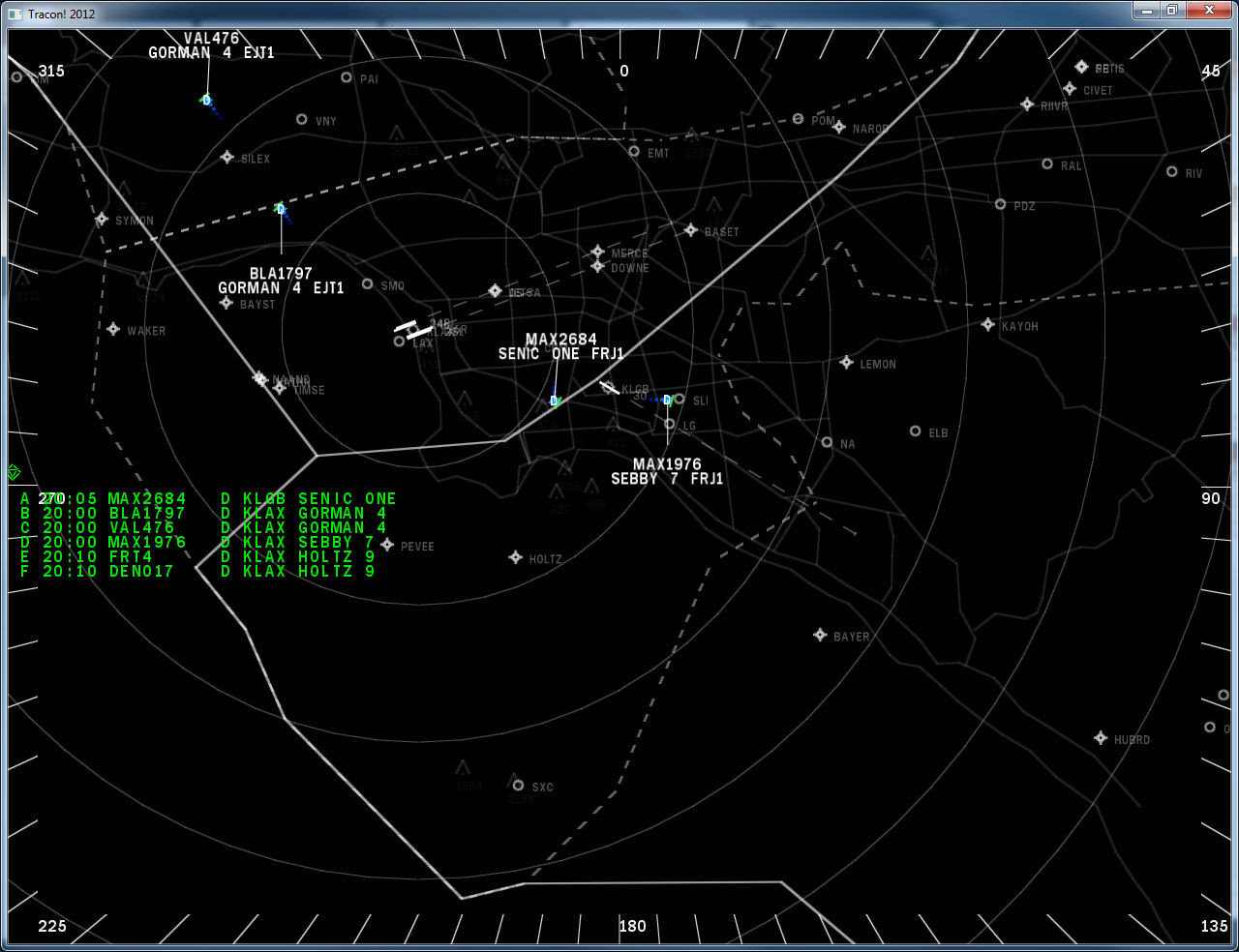Click the PDZ navaid symbol

(x=1001, y=204)
